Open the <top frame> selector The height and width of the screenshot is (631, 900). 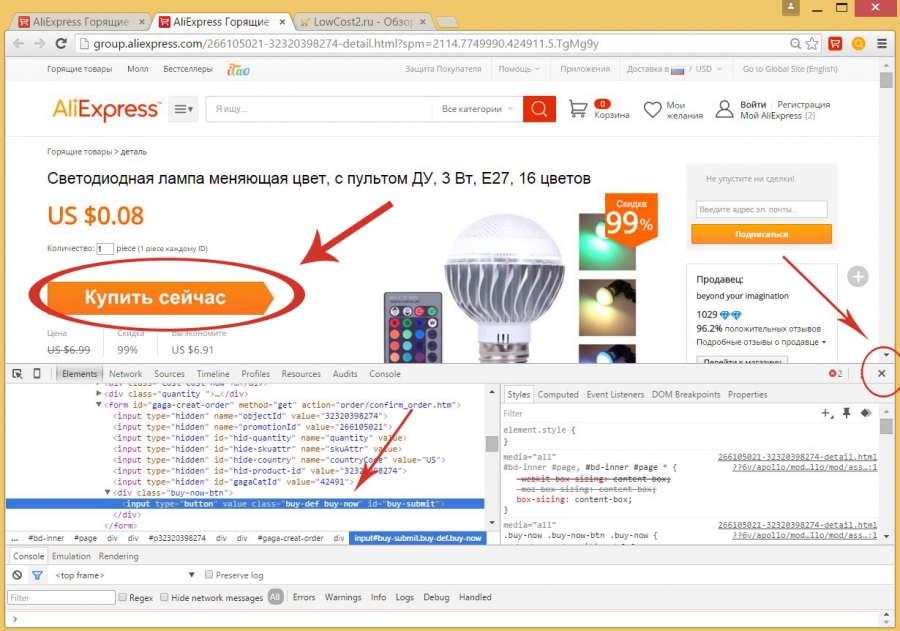click(125, 575)
